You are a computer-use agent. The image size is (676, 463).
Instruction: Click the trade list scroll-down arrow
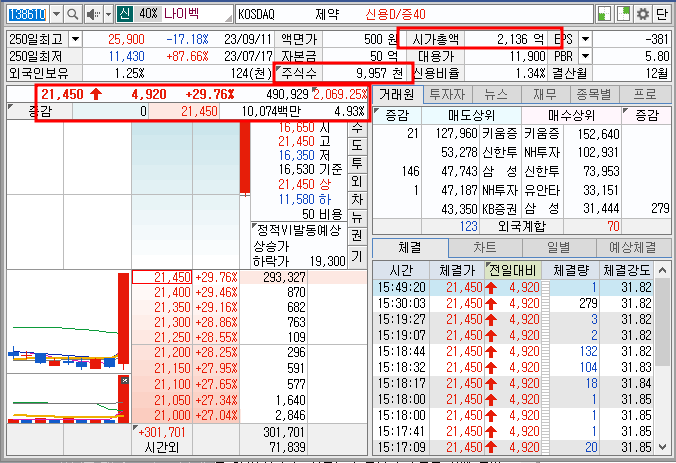[x=663, y=447]
